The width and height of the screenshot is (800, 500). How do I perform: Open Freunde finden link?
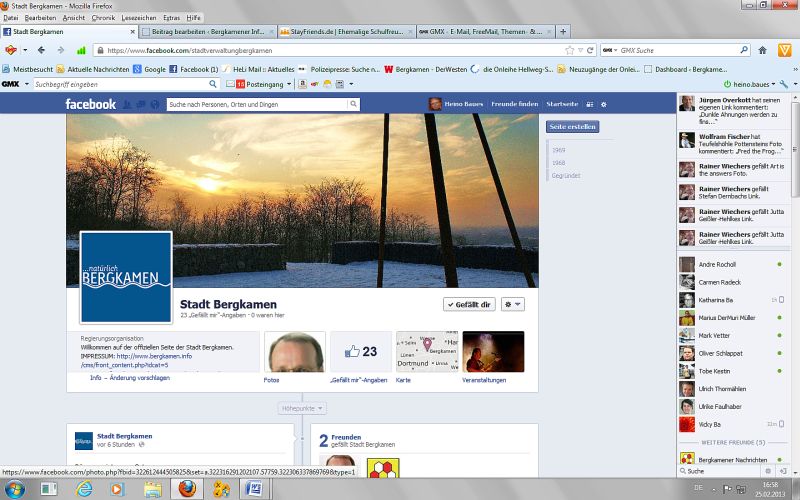tap(514, 104)
